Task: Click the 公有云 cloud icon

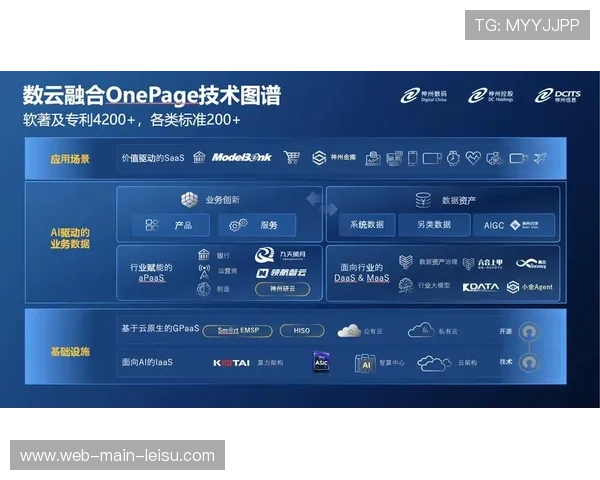Action: 349,330
